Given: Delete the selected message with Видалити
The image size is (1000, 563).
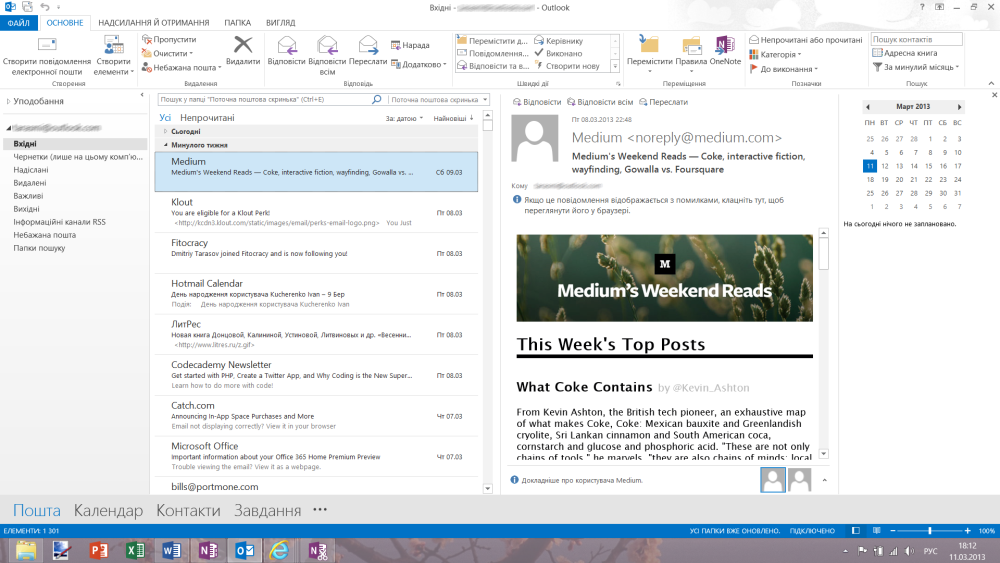Looking at the screenshot, I should [x=243, y=51].
